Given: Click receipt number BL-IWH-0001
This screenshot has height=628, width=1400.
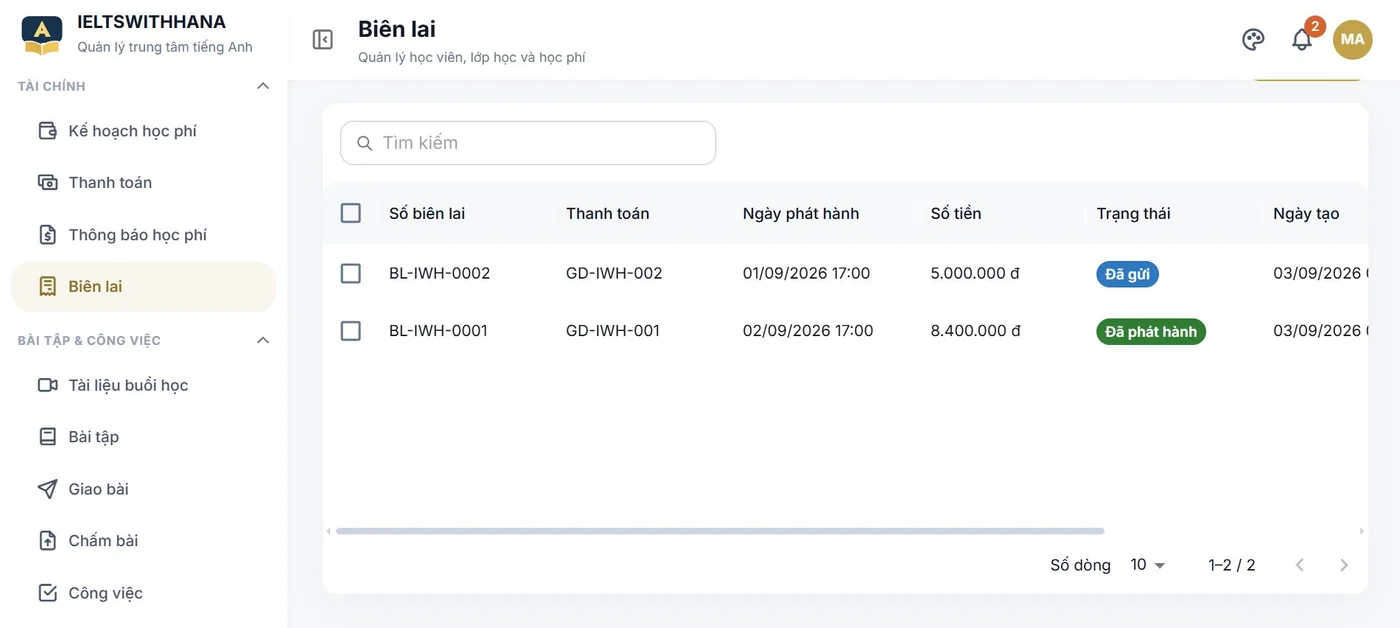Looking at the screenshot, I should click(x=438, y=330).
